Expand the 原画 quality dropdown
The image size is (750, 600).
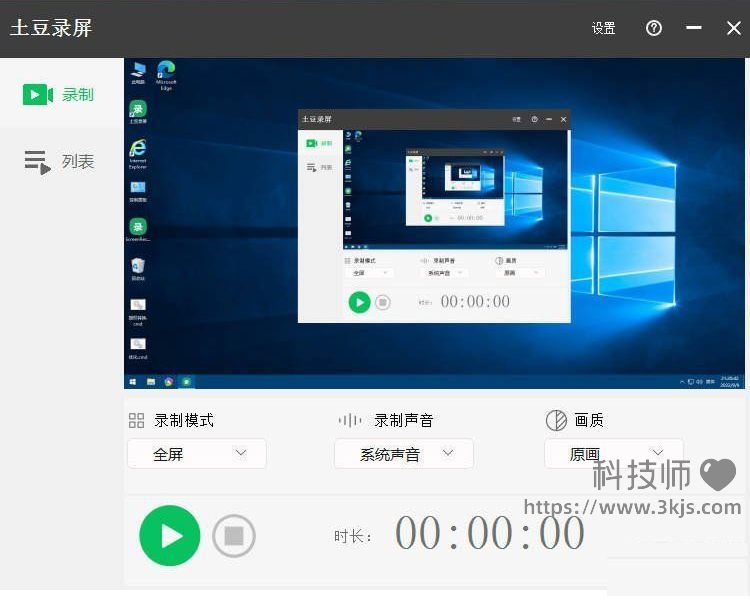[x=613, y=454]
